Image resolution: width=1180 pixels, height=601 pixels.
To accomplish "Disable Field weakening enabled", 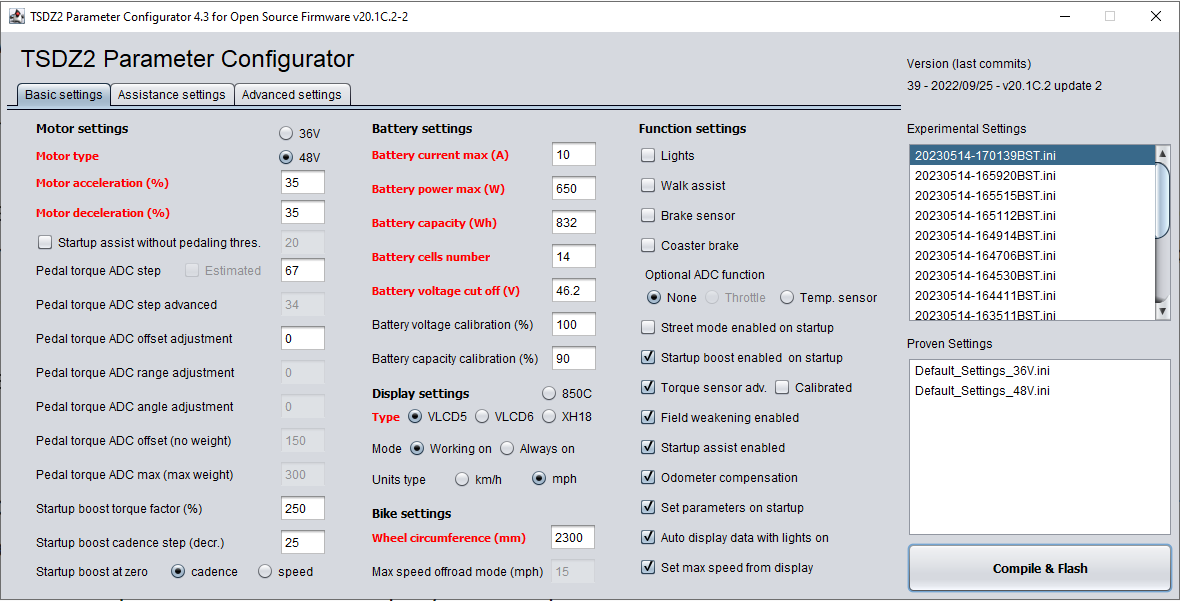I will [648, 417].
